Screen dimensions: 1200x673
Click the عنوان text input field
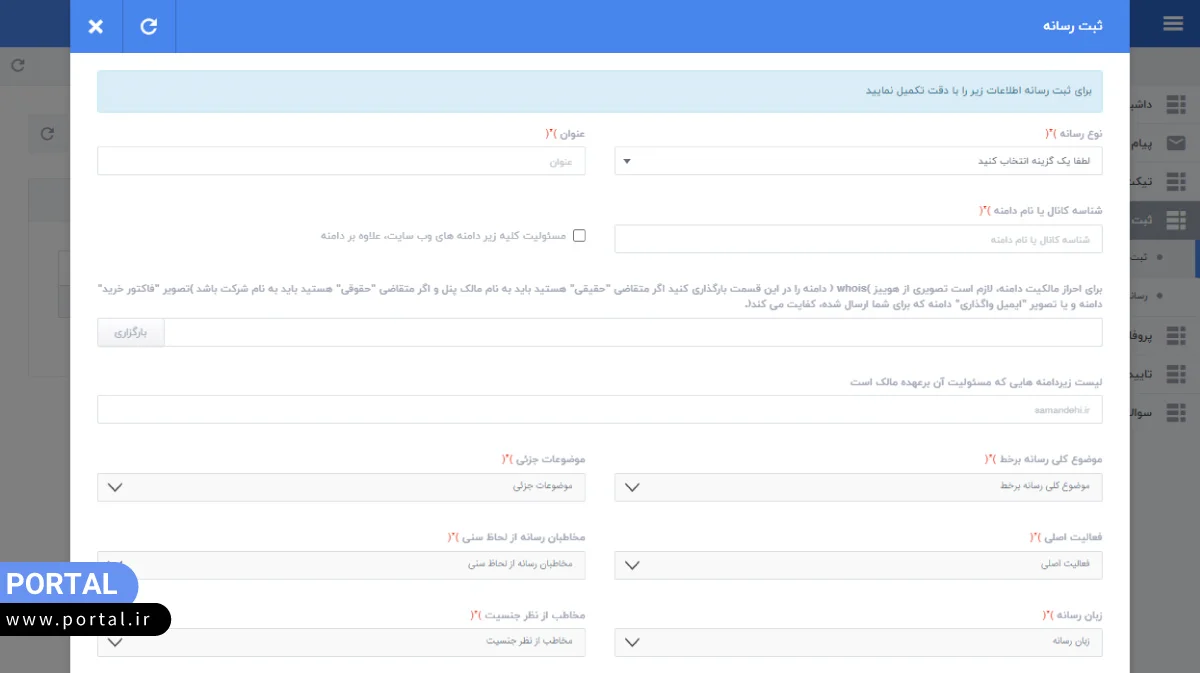point(341,160)
